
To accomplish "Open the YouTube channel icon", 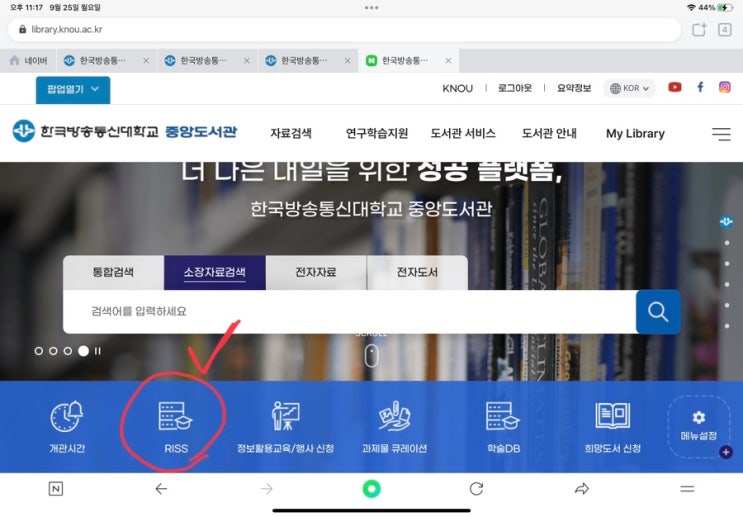I will (x=675, y=87).
